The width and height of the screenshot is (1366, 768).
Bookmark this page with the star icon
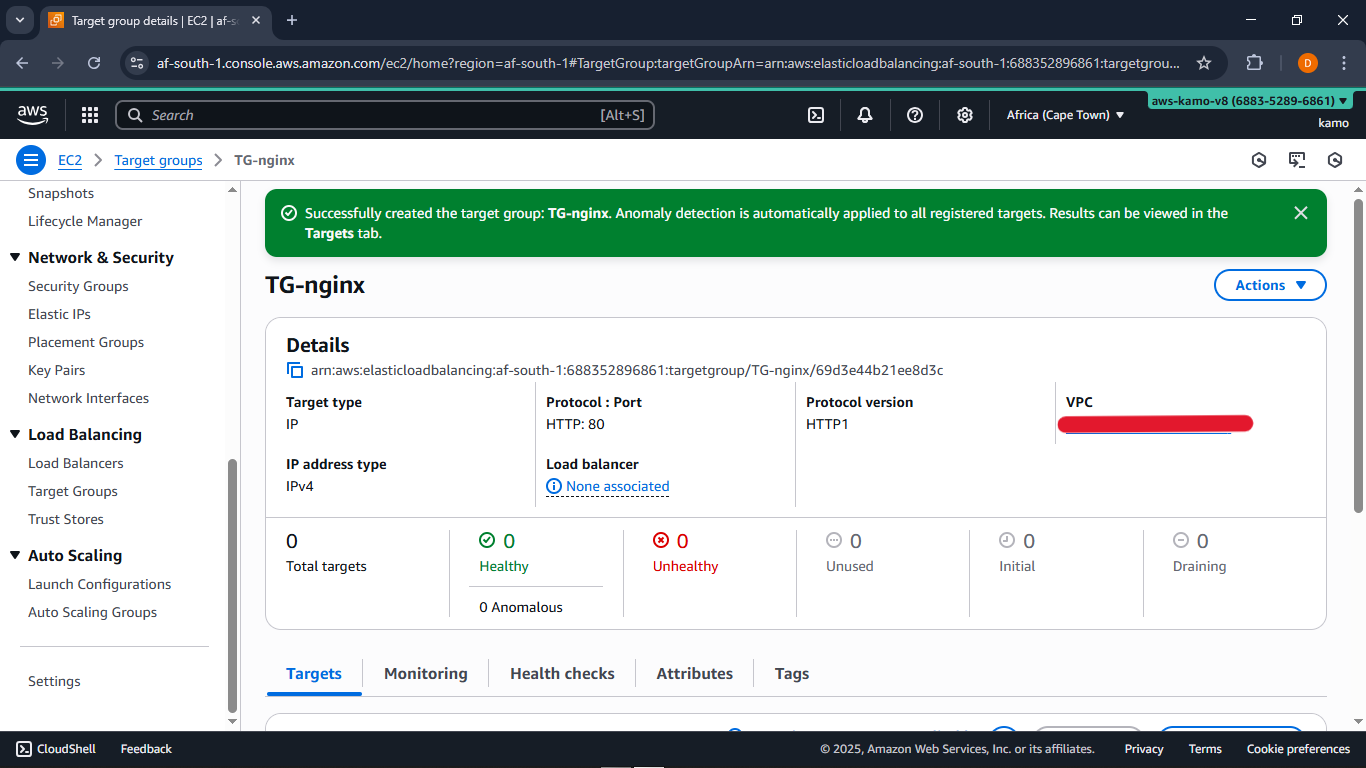pos(1204,63)
